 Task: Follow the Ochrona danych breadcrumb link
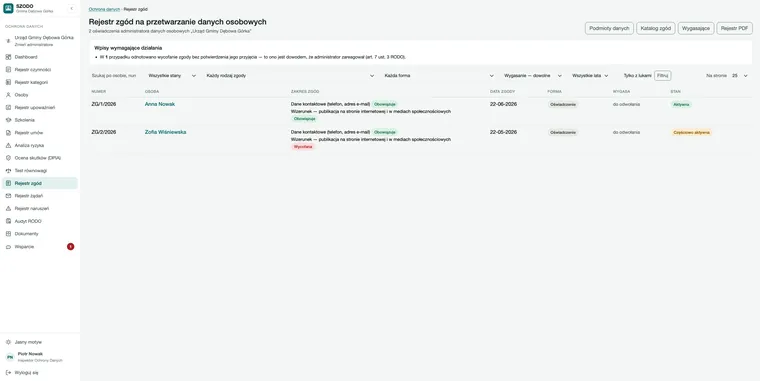(104, 9)
